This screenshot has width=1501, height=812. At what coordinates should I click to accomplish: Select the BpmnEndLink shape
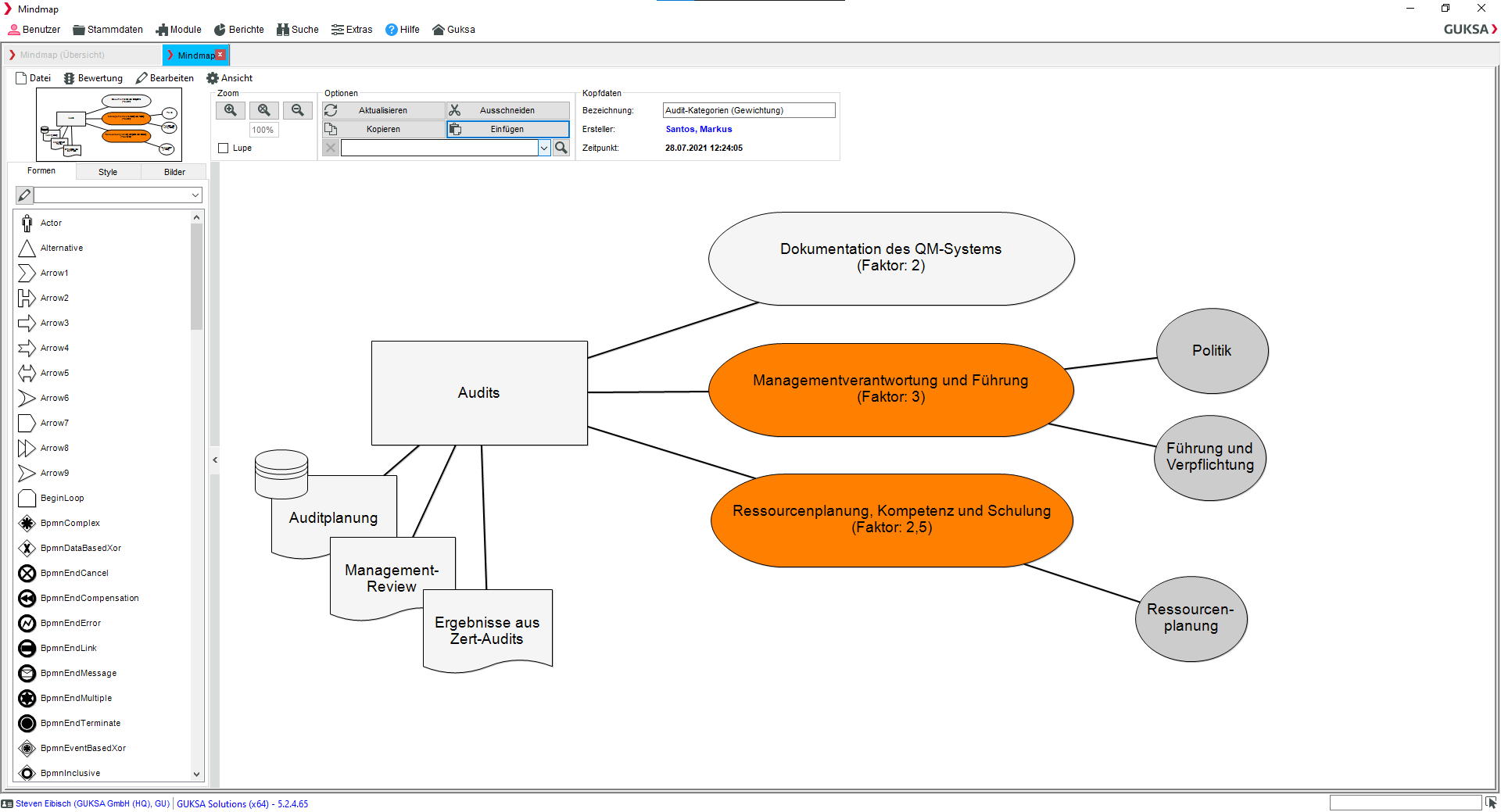[x=27, y=649]
